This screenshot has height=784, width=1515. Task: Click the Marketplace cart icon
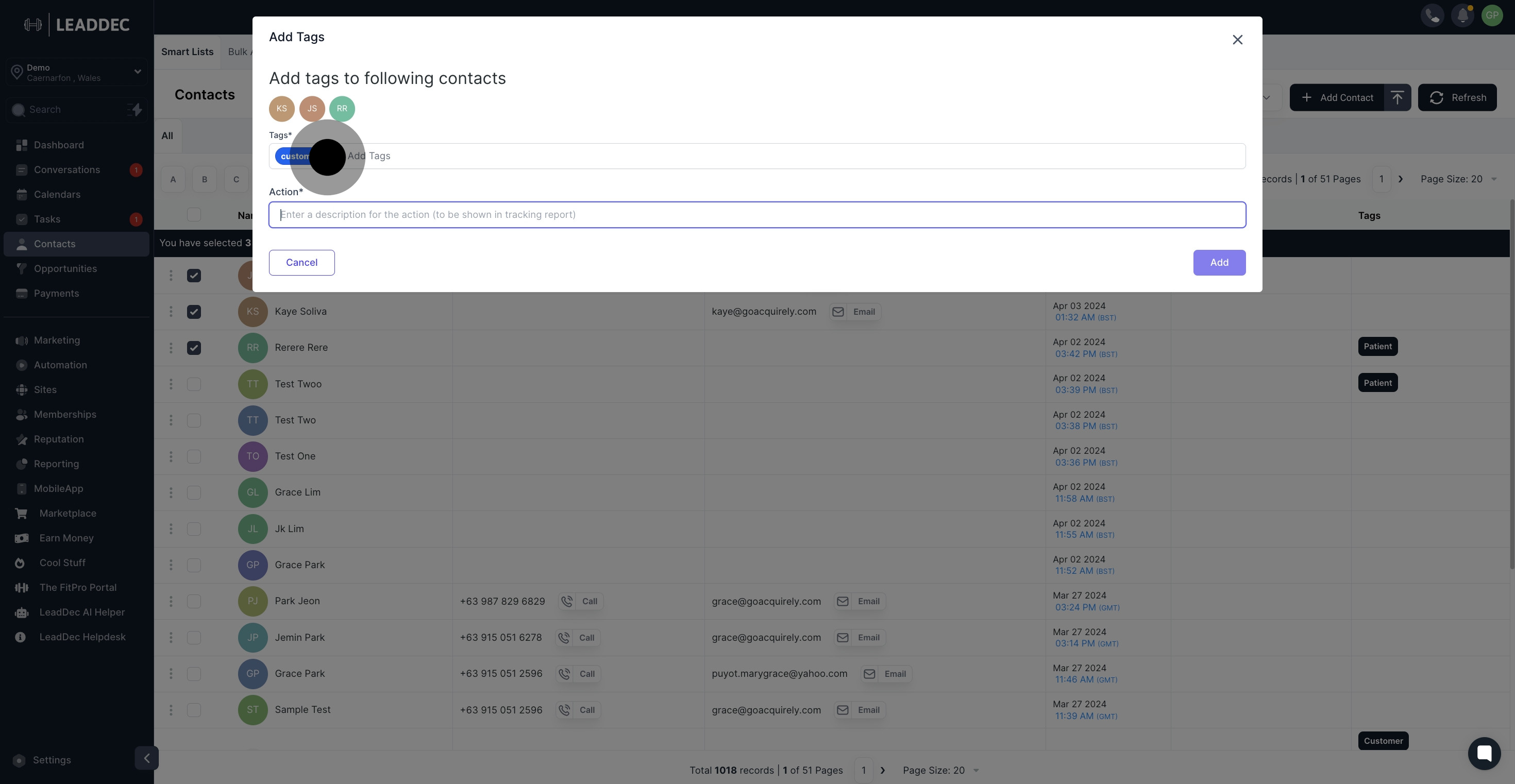22,514
